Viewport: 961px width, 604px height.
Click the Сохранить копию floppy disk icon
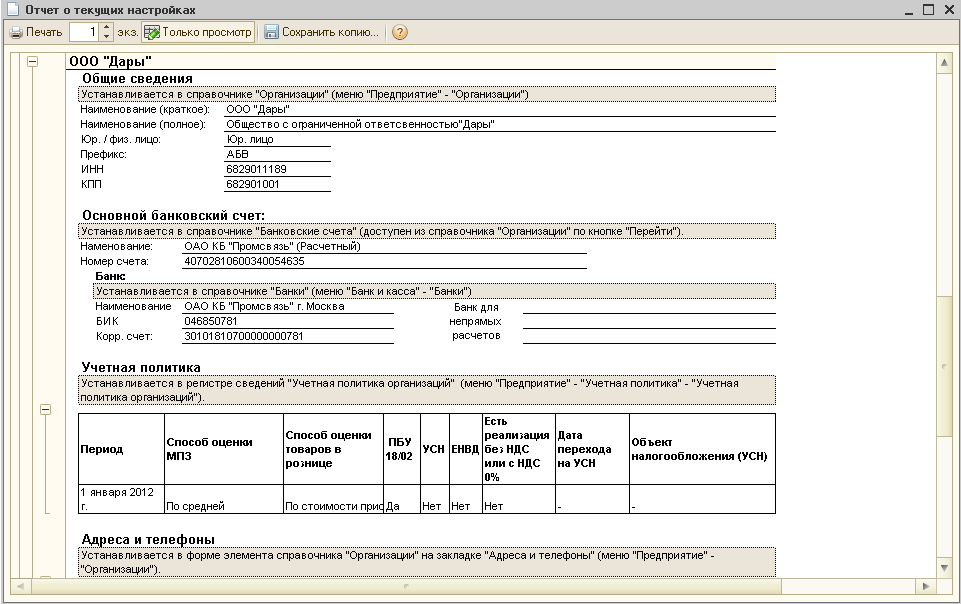point(271,32)
